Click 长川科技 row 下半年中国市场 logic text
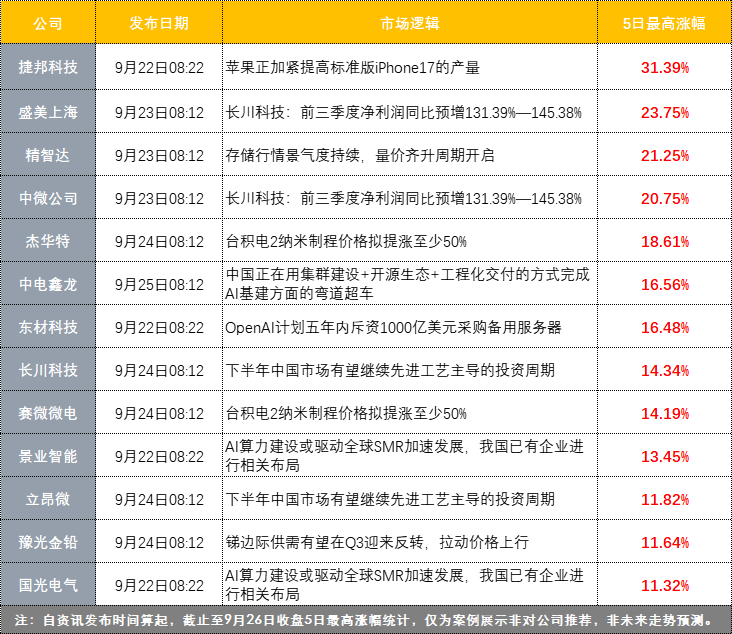Viewport: 732px width, 634px height. [x=390, y=370]
